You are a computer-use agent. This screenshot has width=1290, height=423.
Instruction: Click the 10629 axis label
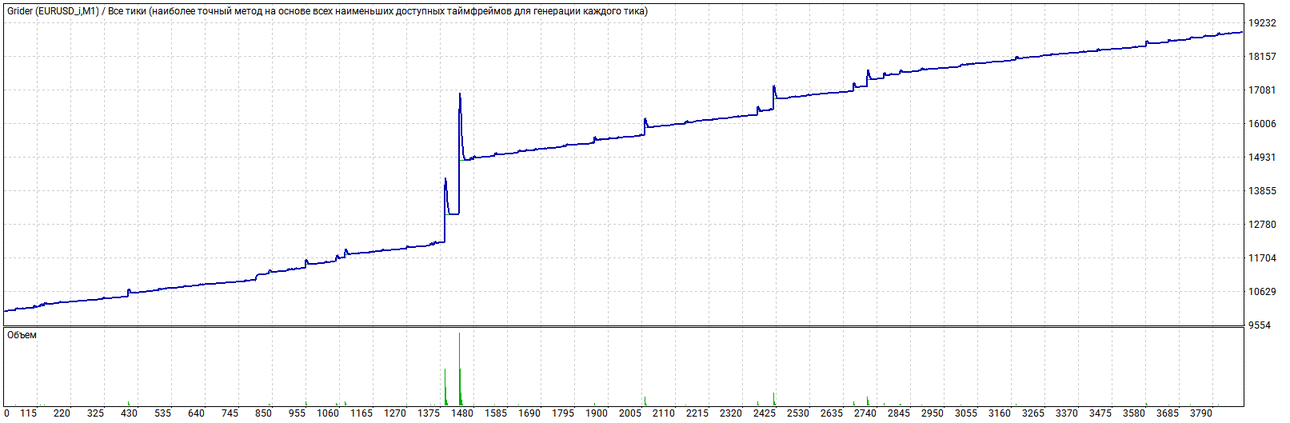(1264, 291)
